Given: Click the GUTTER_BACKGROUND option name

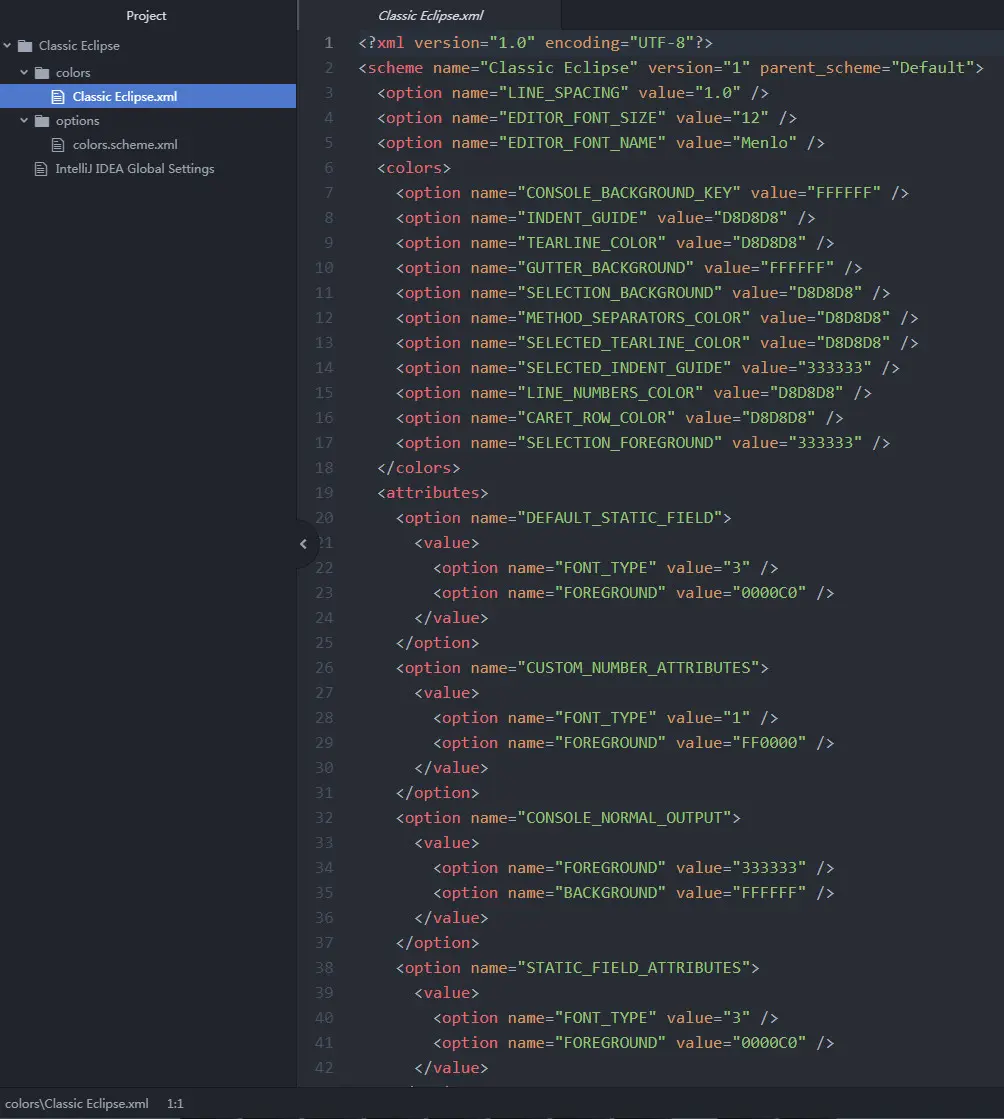Looking at the screenshot, I should 606,268.
